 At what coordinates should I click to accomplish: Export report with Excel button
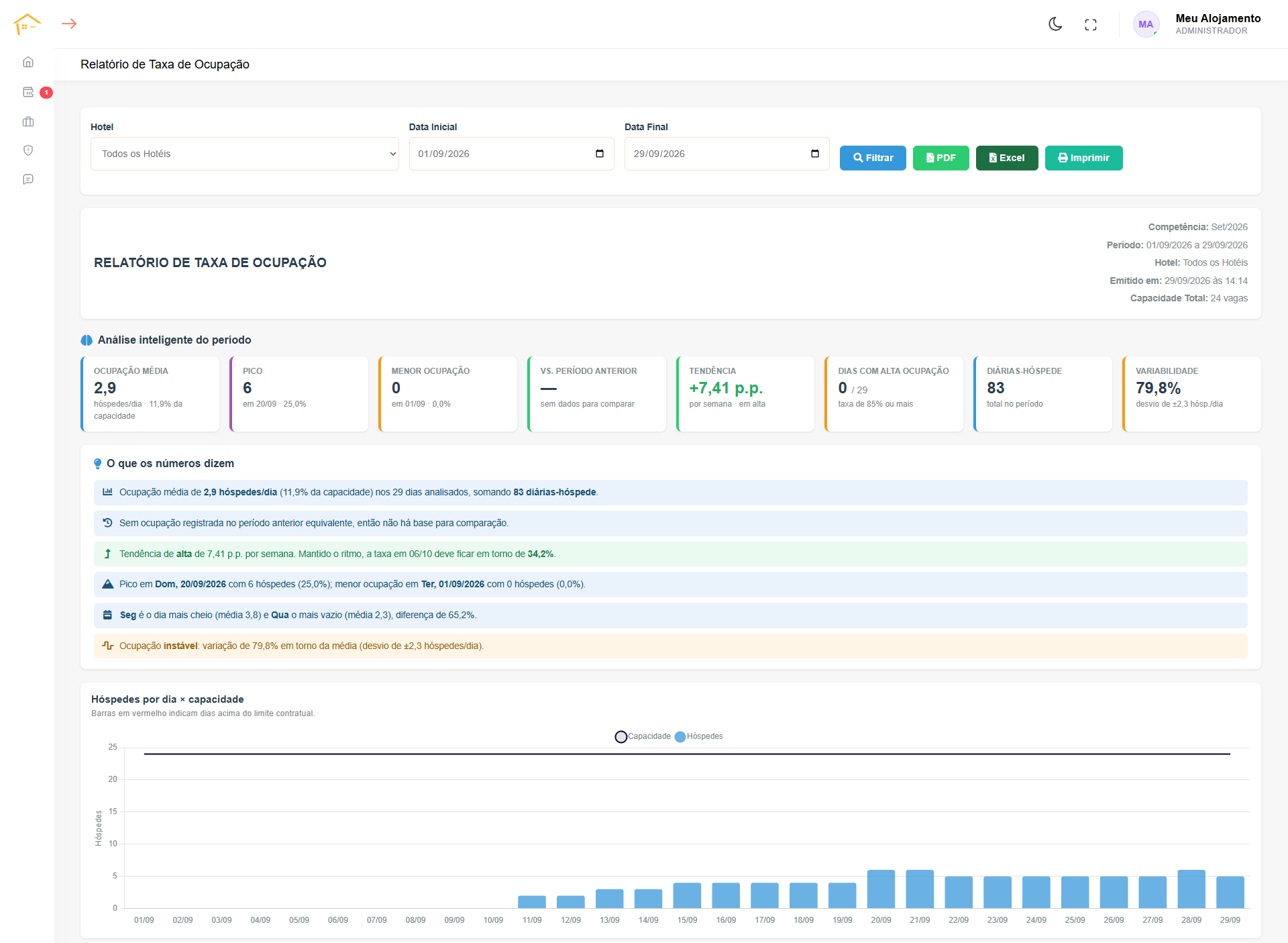coord(1007,158)
